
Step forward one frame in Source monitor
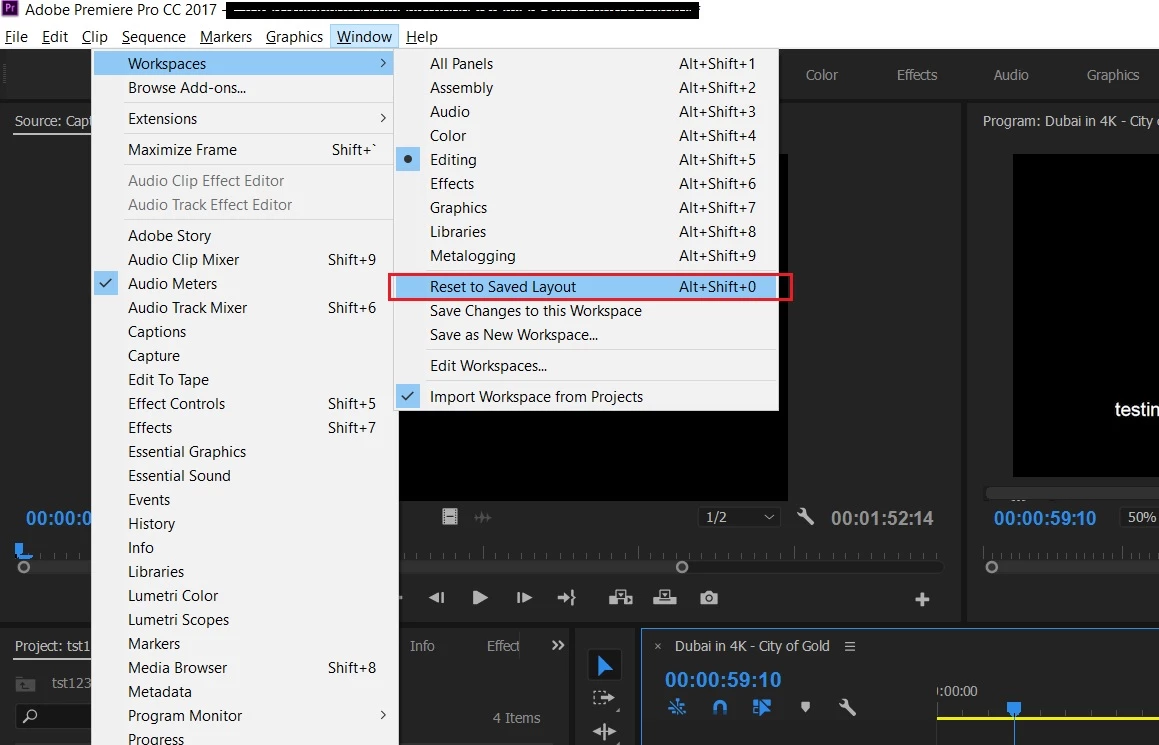[x=524, y=597]
